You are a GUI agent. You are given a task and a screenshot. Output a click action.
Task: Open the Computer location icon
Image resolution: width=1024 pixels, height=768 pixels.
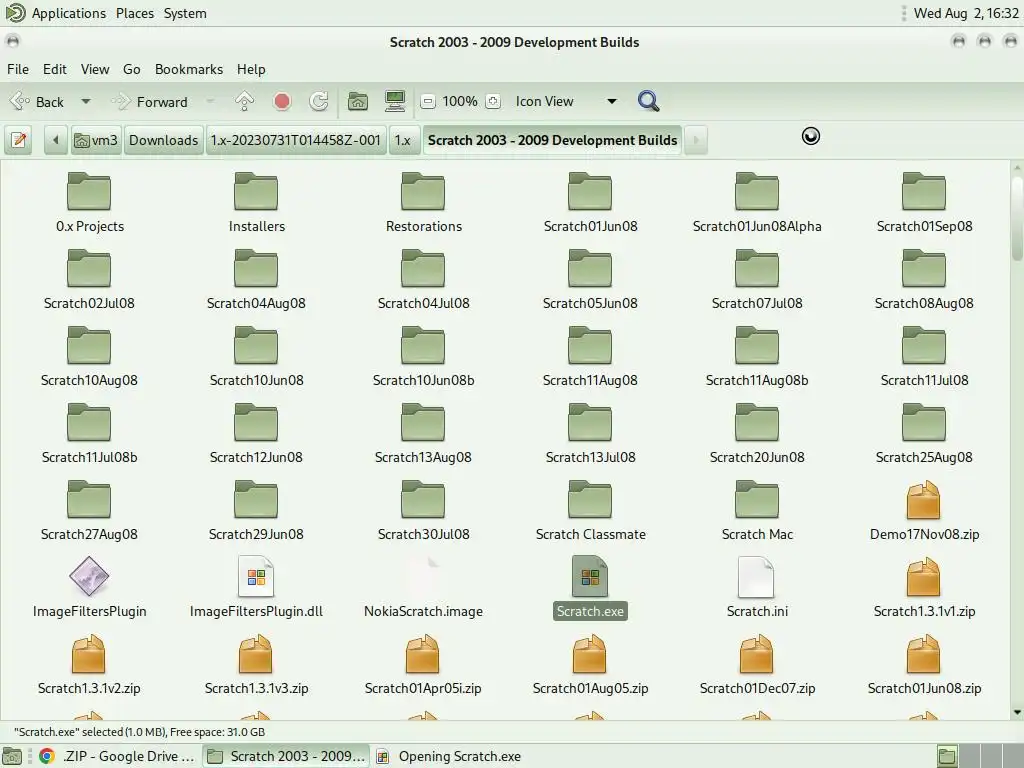tap(395, 101)
